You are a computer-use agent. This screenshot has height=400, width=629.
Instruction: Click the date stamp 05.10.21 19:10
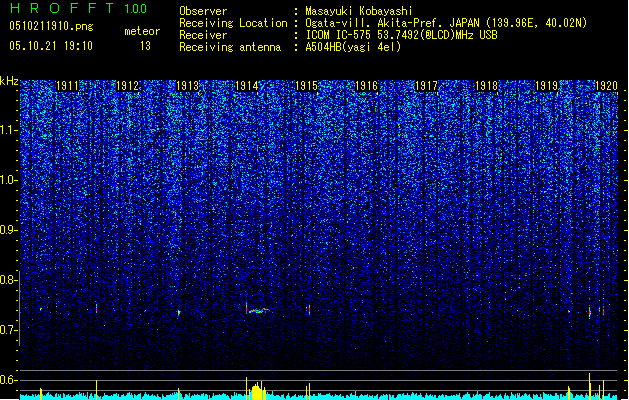[x=51, y=46]
